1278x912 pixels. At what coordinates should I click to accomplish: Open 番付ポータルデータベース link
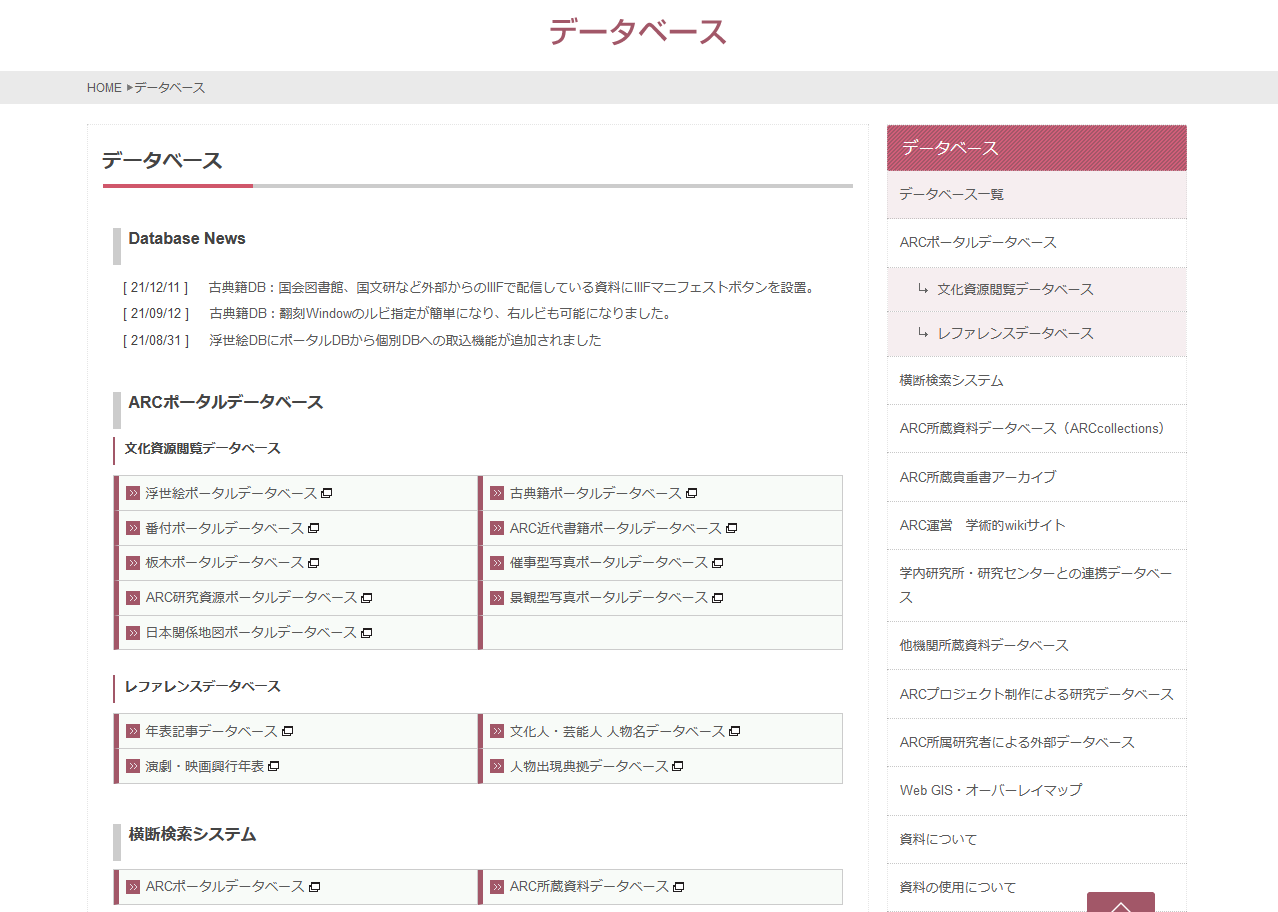pos(225,528)
